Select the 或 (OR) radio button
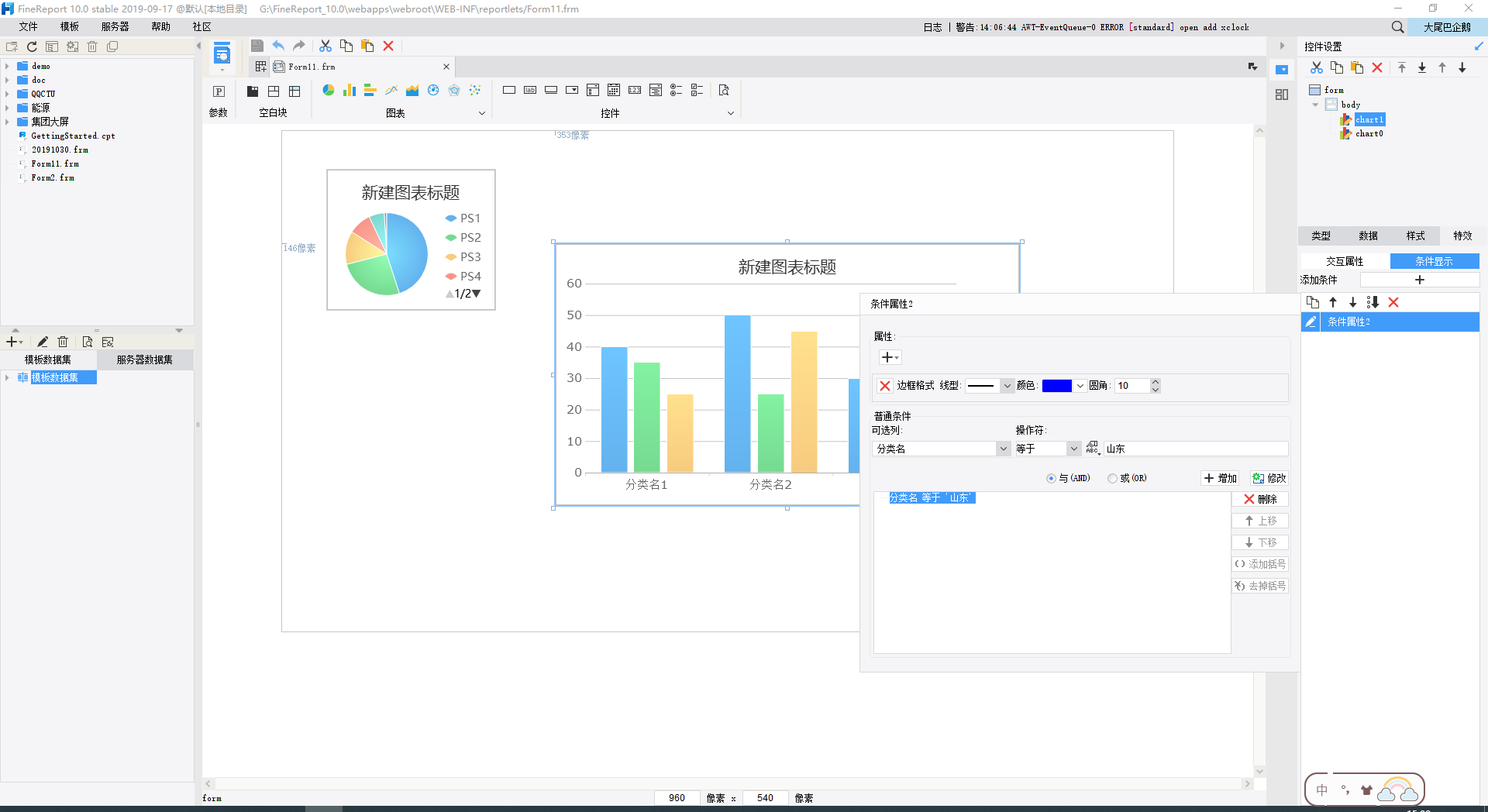Viewport: 1488px width, 812px height. coord(1112,478)
